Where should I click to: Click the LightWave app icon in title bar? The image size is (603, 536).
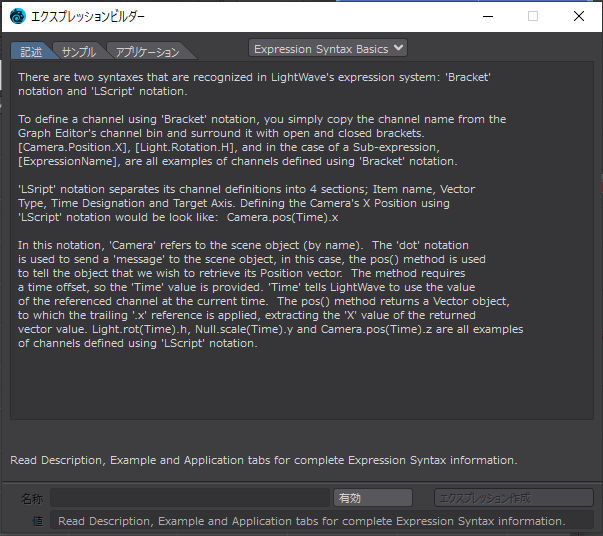click(17, 17)
